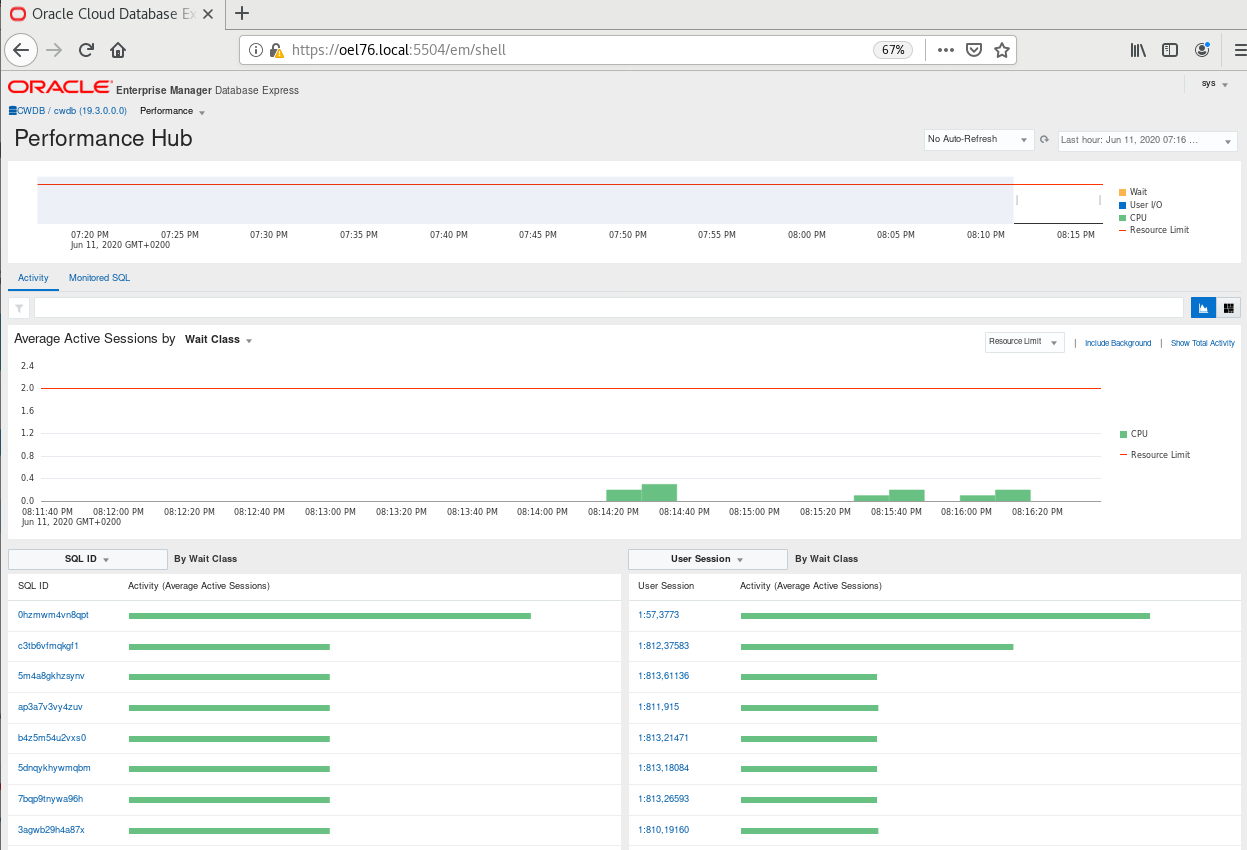
Task: Switch to the Monitored SQL tab
Action: click(x=98, y=278)
